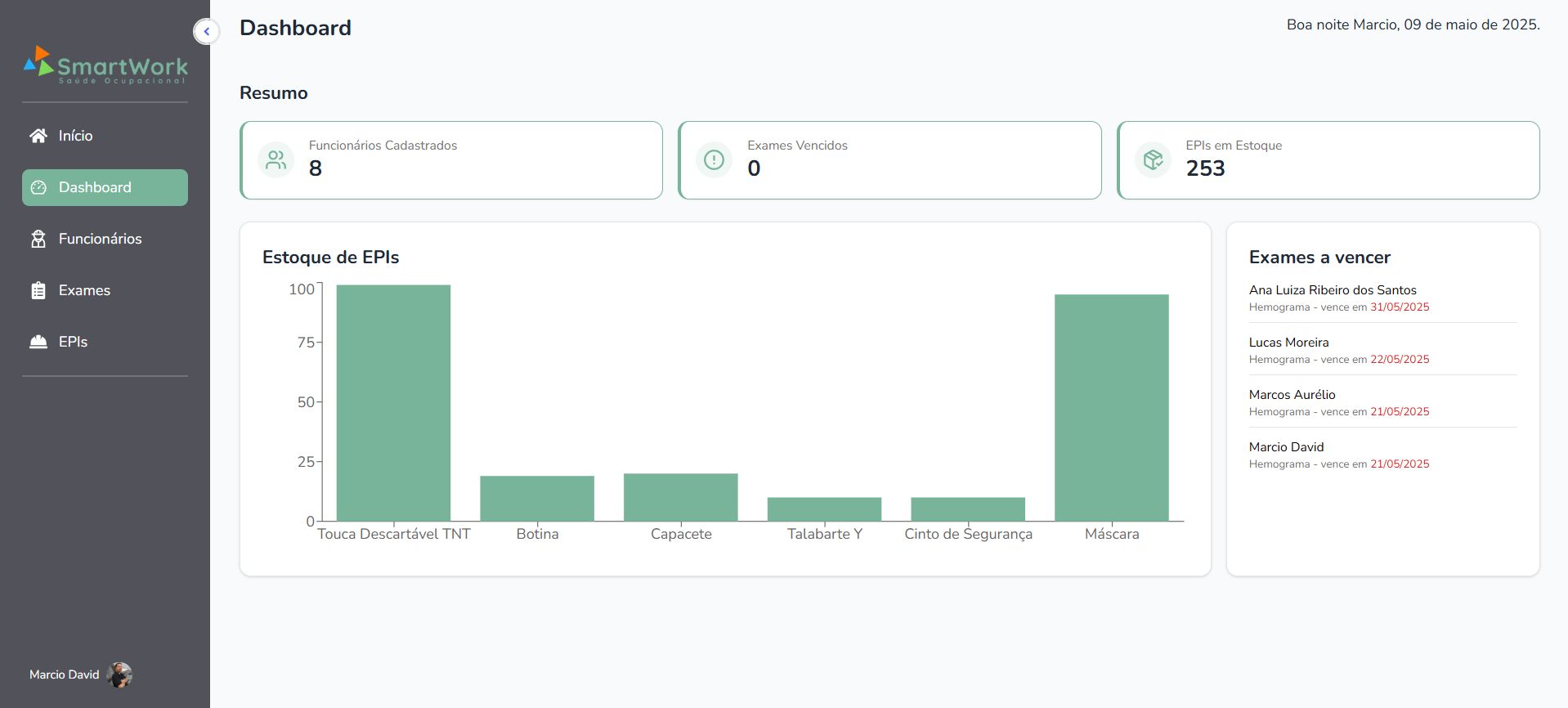Click the Dashboard page title
Viewport: 1568px width, 708px height.
295,28
